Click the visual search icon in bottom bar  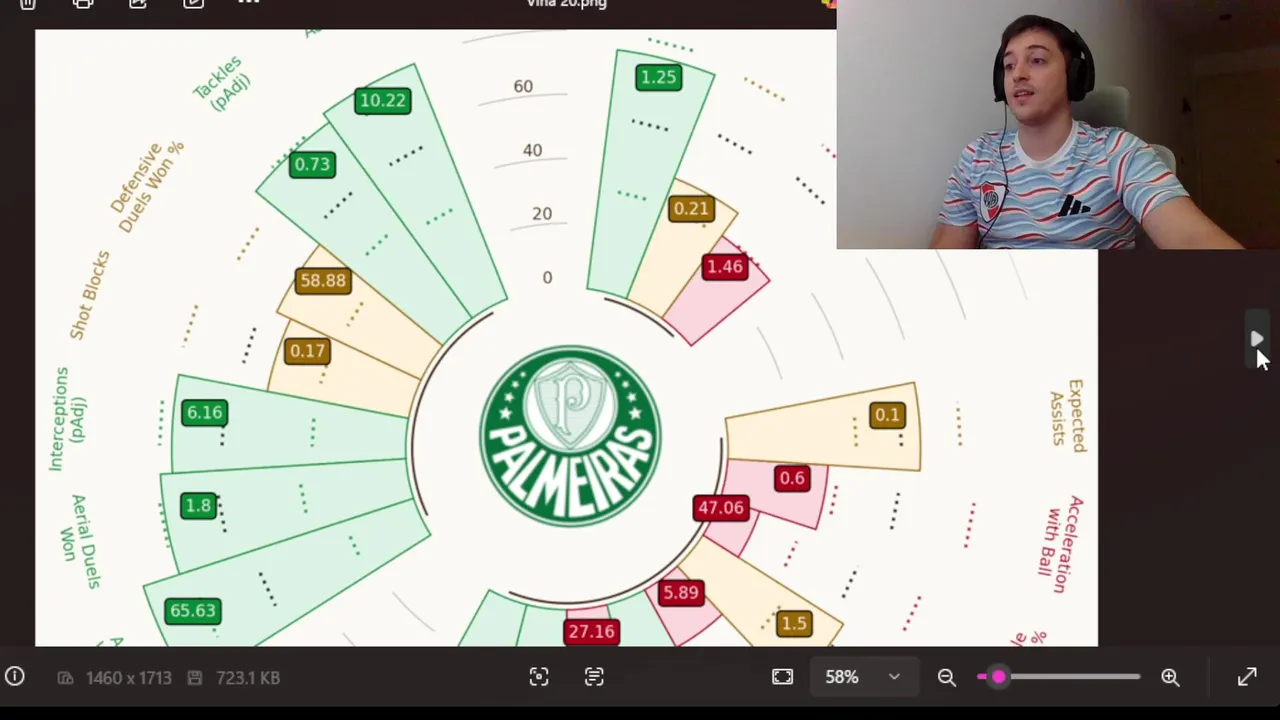[539, 677]
